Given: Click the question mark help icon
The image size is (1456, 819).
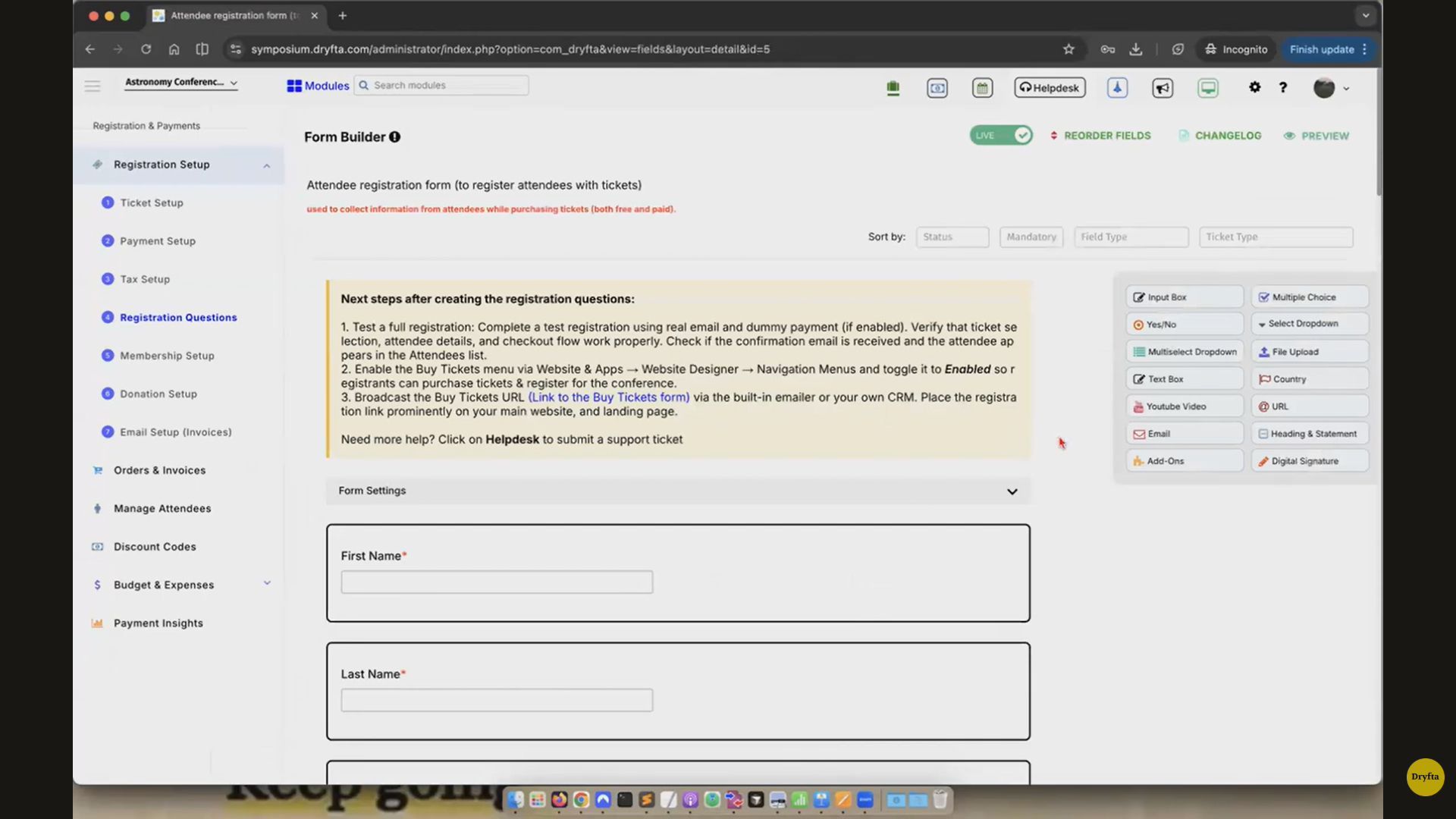Looking at the screenshot, I should [x=1283, y=87].
